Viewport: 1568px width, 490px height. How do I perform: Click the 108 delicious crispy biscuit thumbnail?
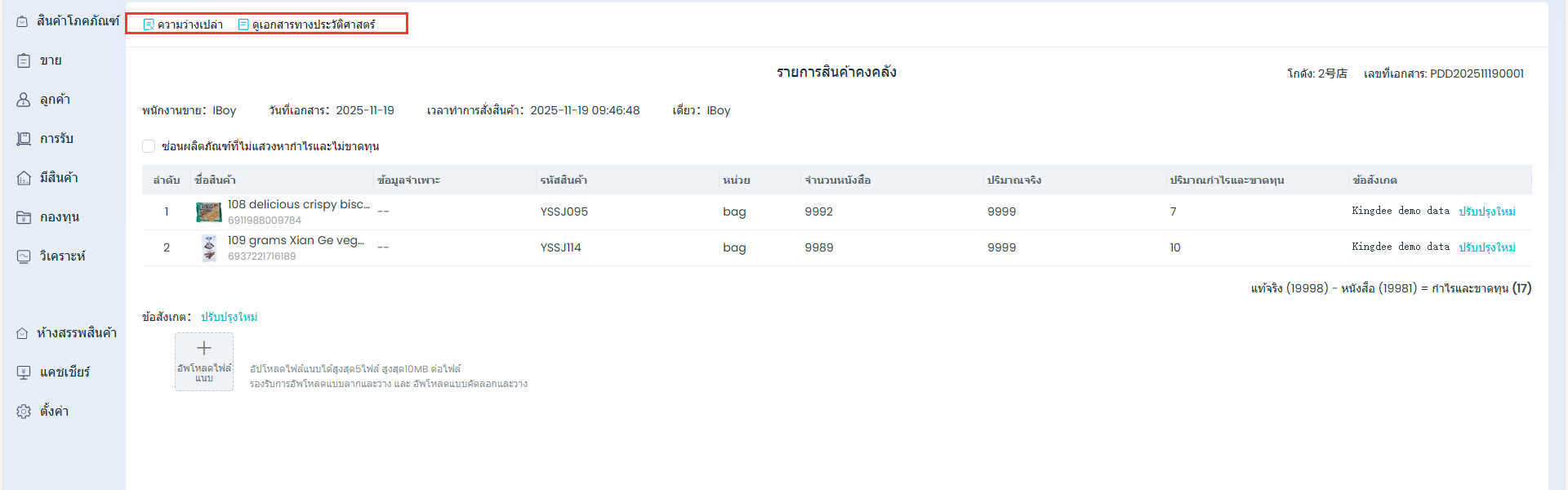209,212
